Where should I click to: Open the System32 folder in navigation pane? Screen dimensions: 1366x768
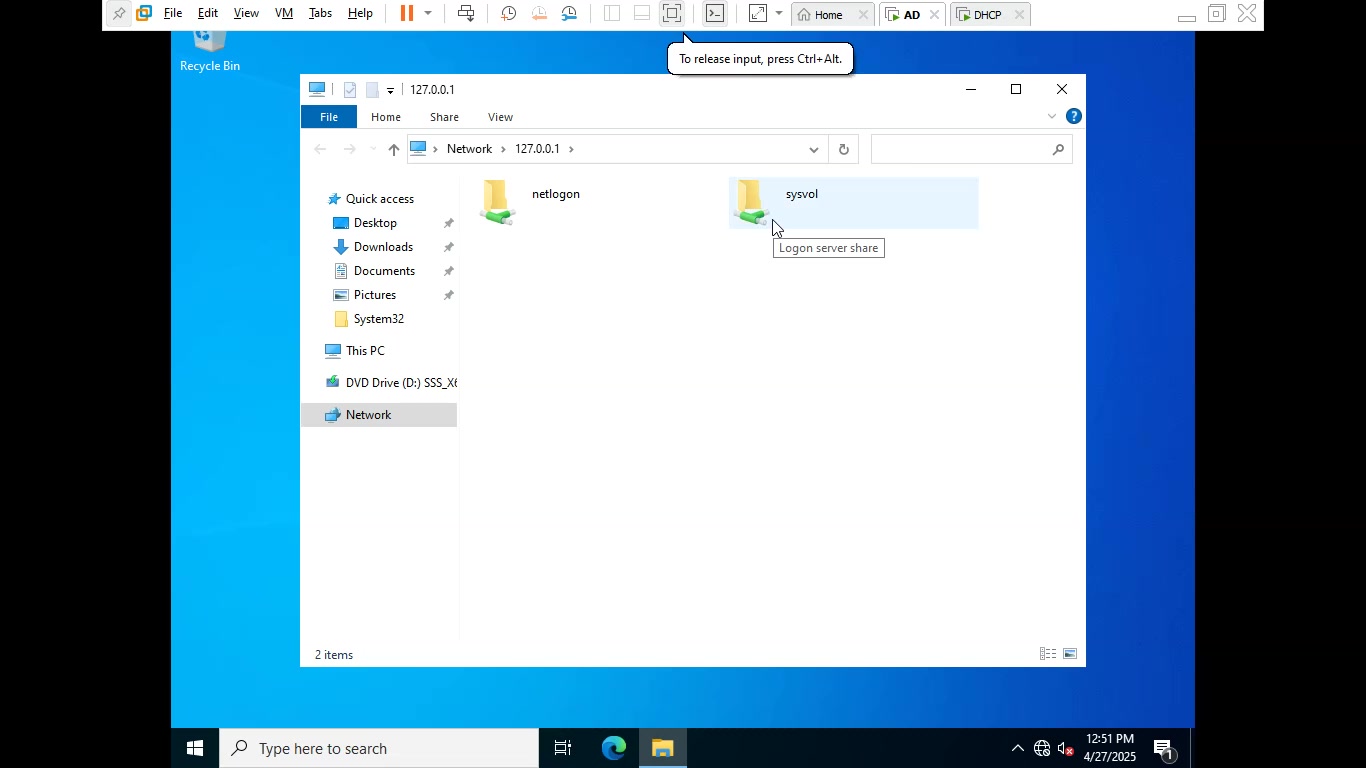click(378, 319)
